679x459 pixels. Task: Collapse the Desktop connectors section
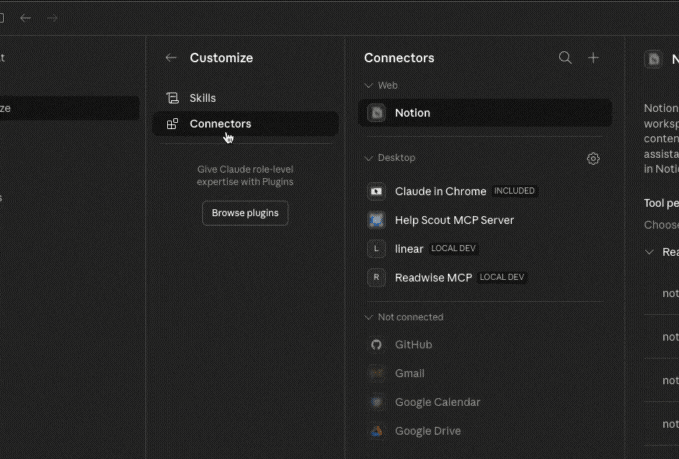coord(369,158)
